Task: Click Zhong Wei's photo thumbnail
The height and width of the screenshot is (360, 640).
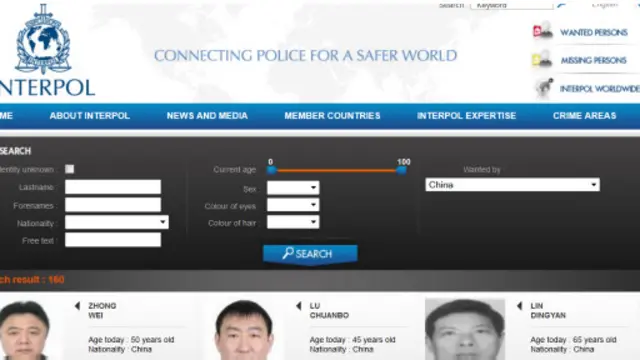Action: tap(25, 330)
